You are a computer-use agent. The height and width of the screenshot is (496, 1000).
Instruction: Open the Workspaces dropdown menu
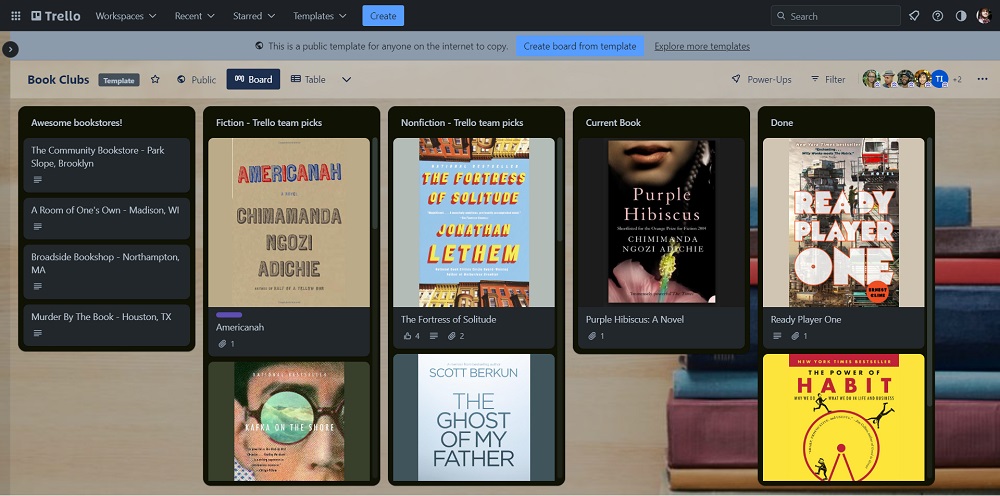pos(125,16)
